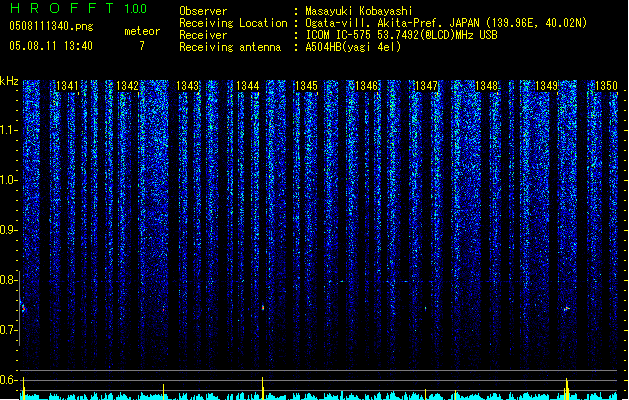This screenshot has height=400, width=629.
Task: Click the 1344 time marker
Action: [248, 86]
